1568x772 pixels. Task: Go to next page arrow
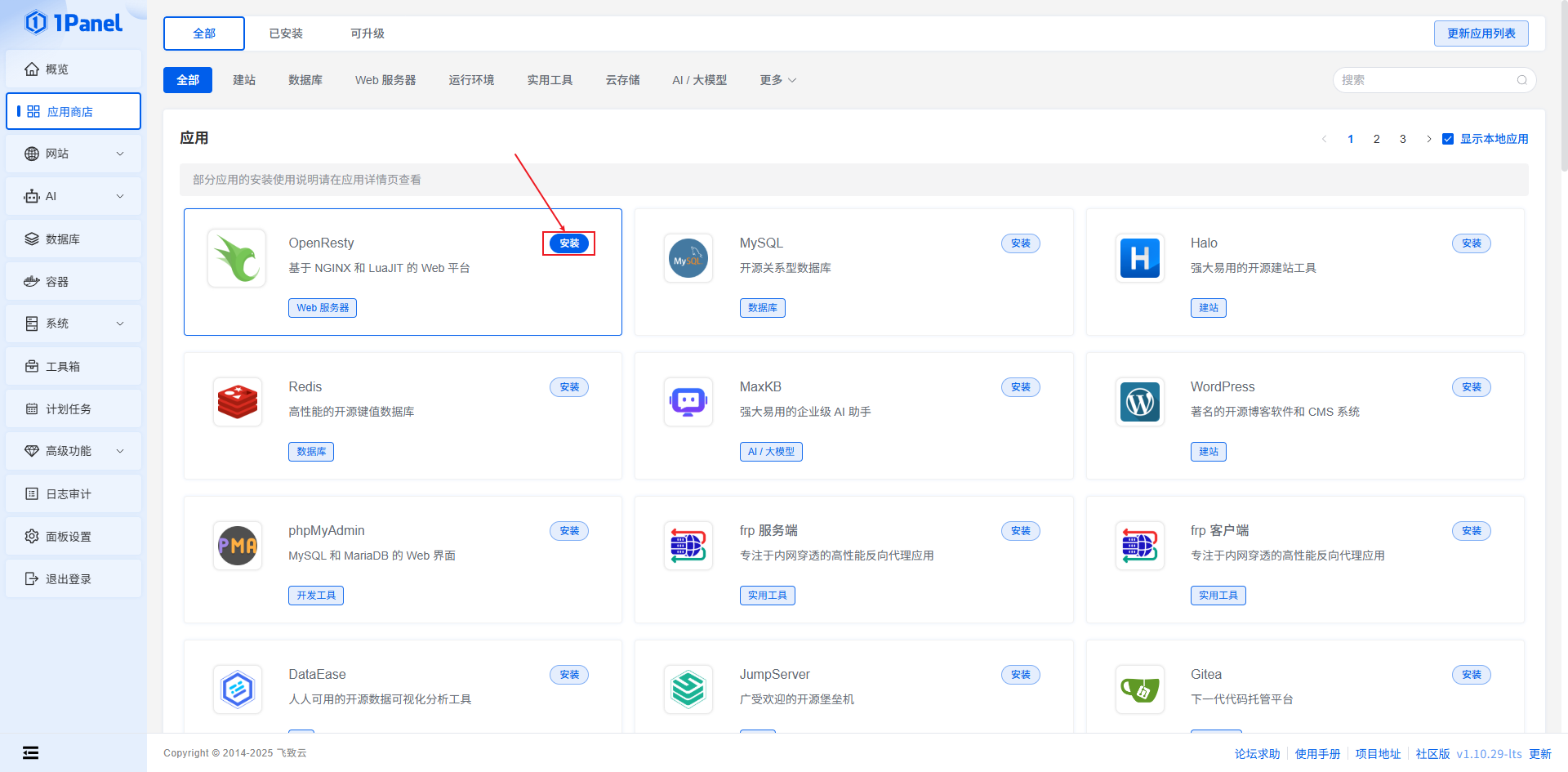(x=1428, y=139)
